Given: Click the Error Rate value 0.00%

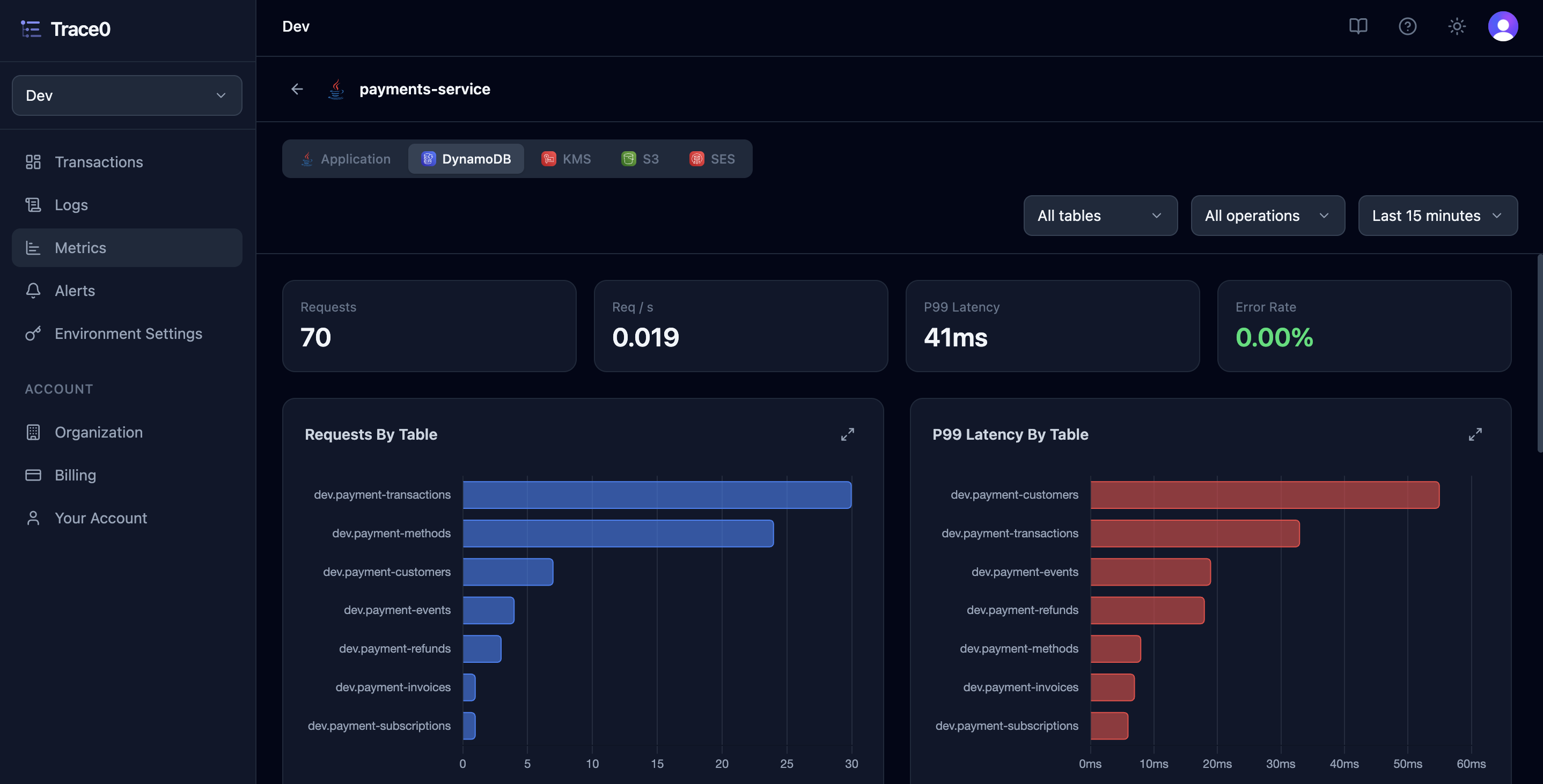Looking at the screenshot, I should pos(1274,337).
